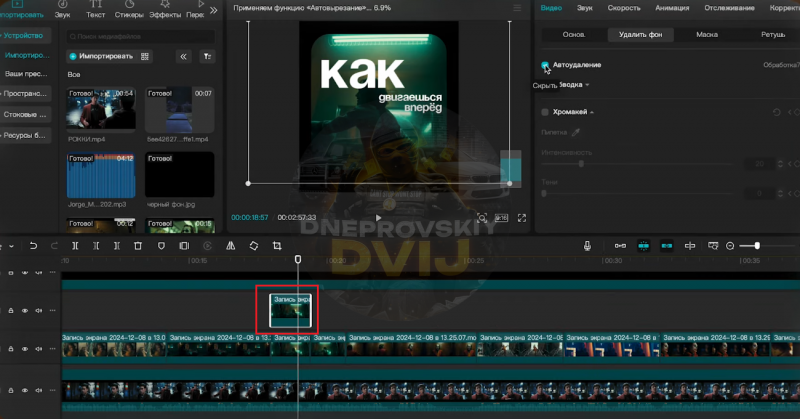Open the selection tool dropdown arrow
Image resolution: width=800 pixels, height=419 pixels.
pos(11,247)
